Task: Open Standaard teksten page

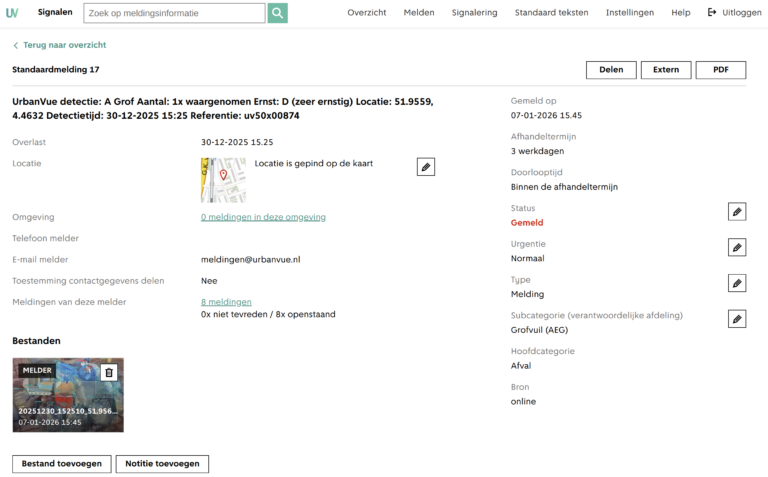Action: [x=551, y=13]
